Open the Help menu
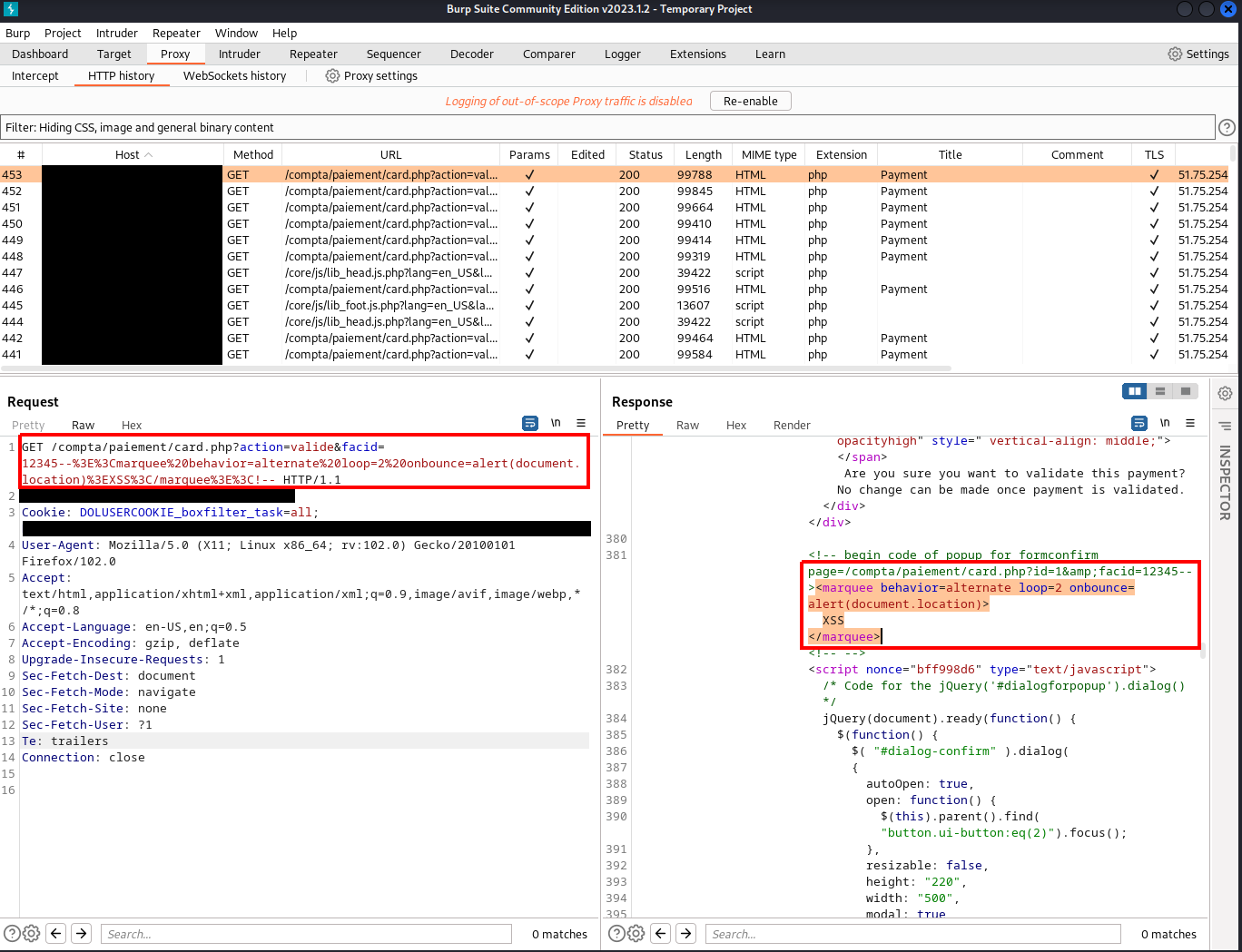Viewport: 1242px width, 952px height. pyautogui.click(x=284, y=33)
